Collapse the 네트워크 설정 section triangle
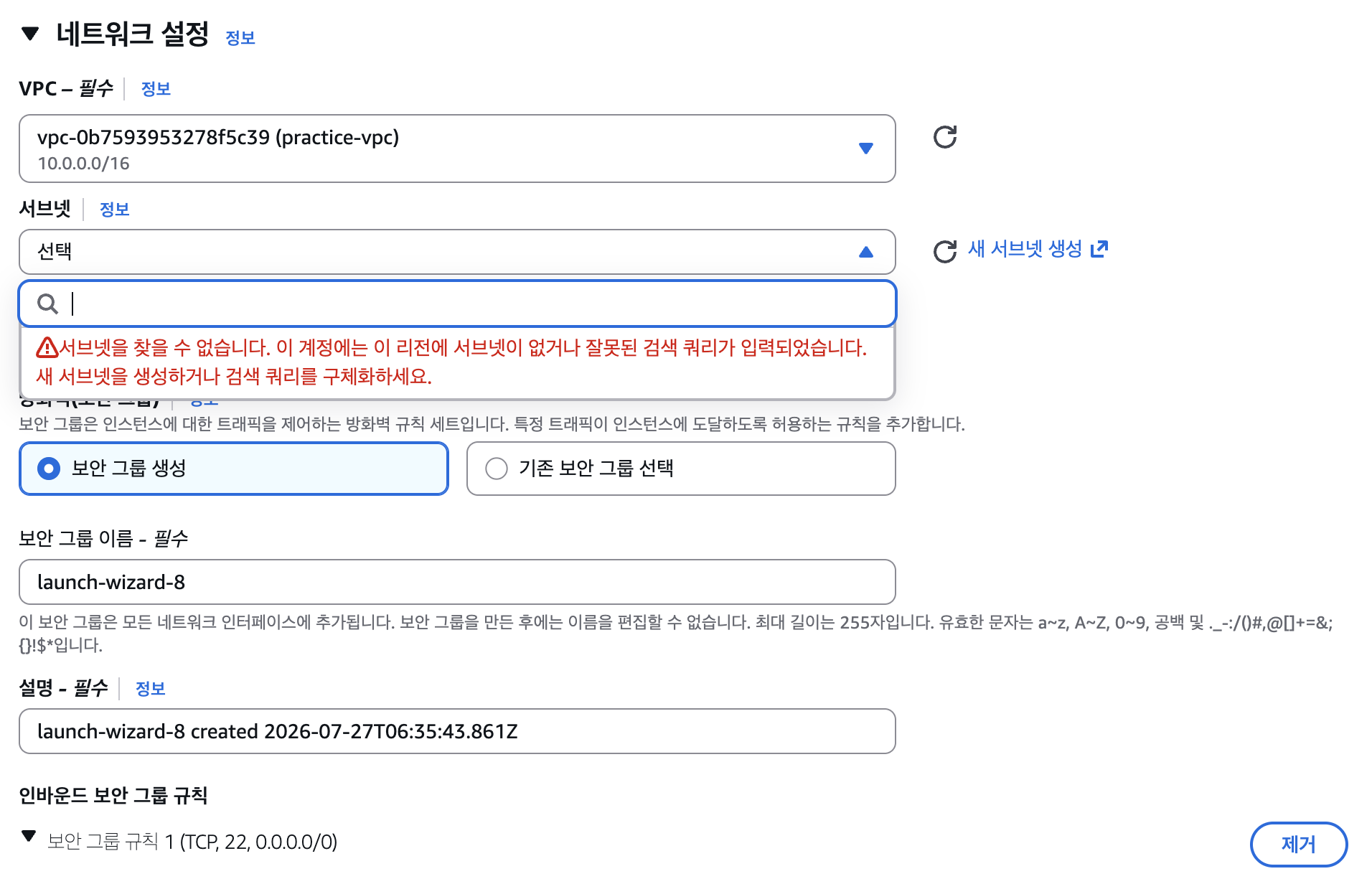Image resolution: width=1372 pixels, height=884 pixels. tap(30, 34)
